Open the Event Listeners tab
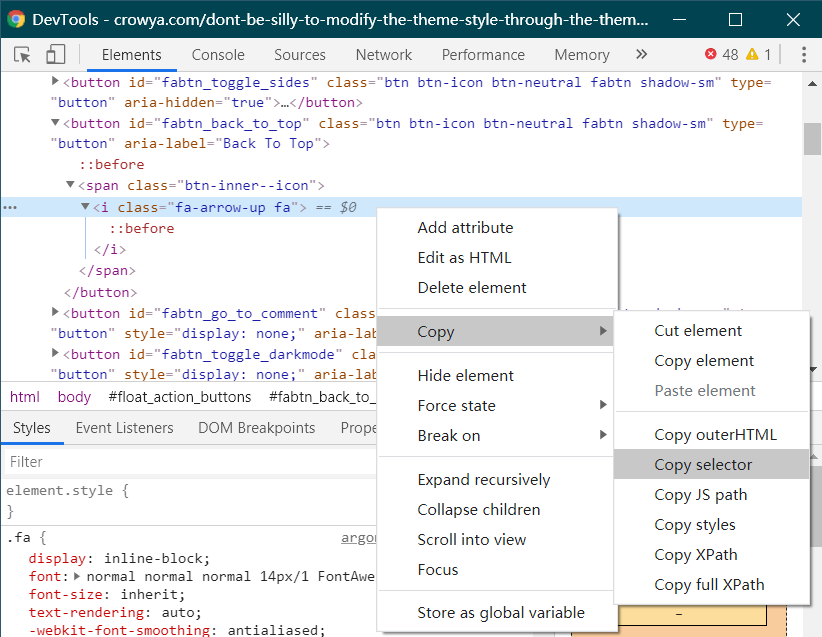Viewport: 822px width, 637px height. pos(124,428)
